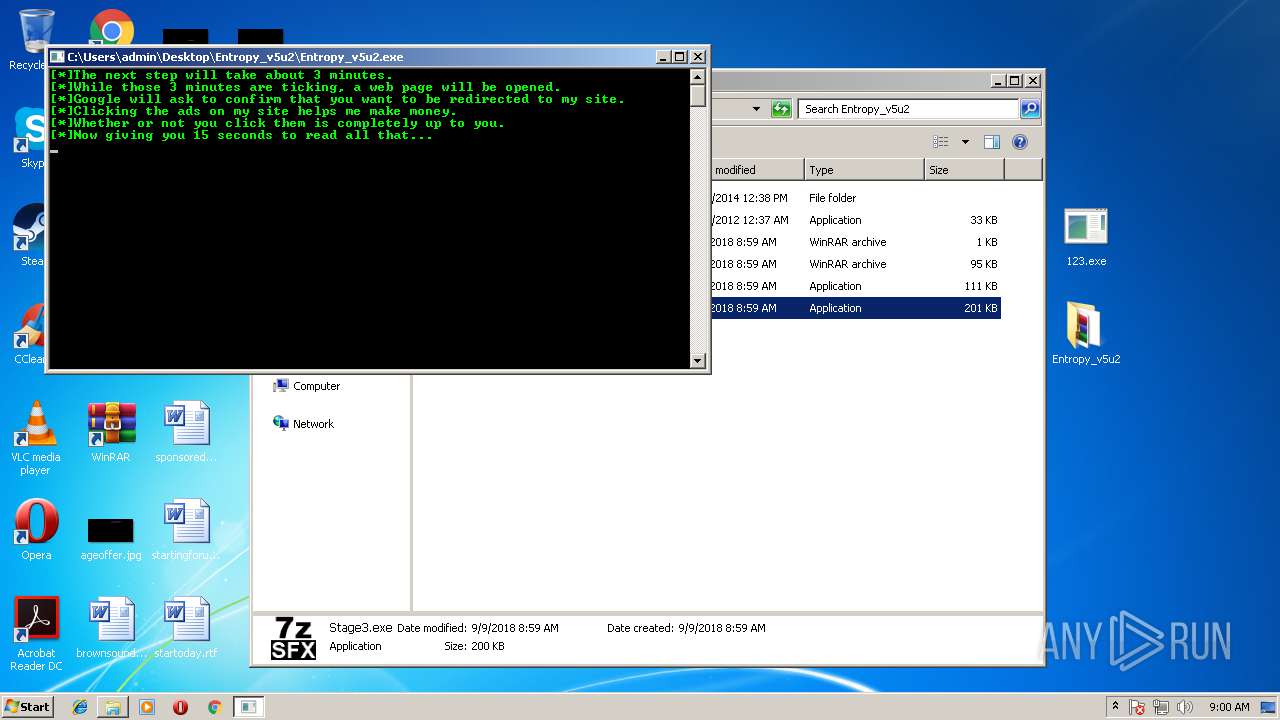Maximize the console window

pos(680,57)
